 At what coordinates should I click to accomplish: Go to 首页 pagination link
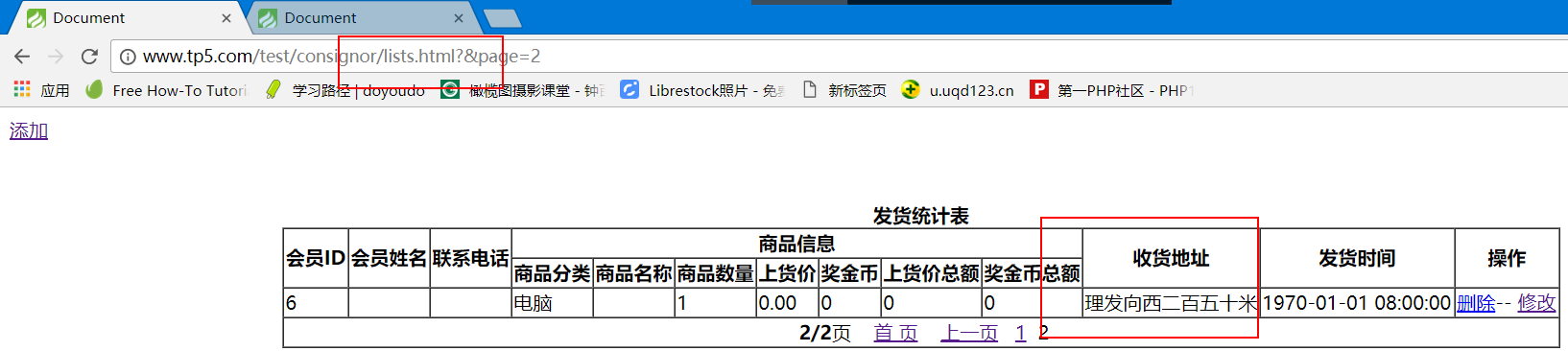coord(895,333)
